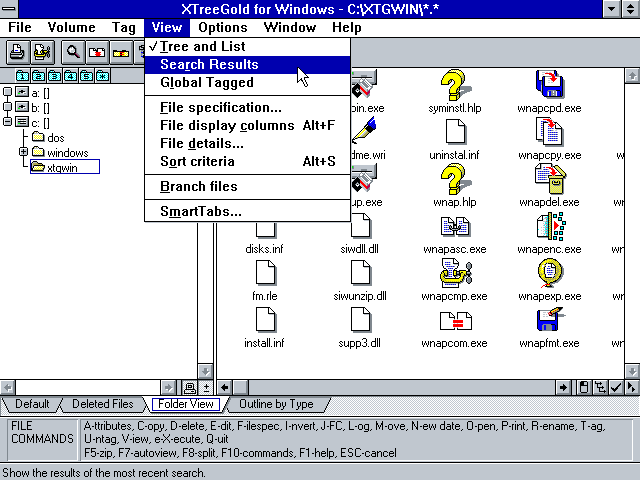Select the syminstl.hlp file icon

[455, 85]
